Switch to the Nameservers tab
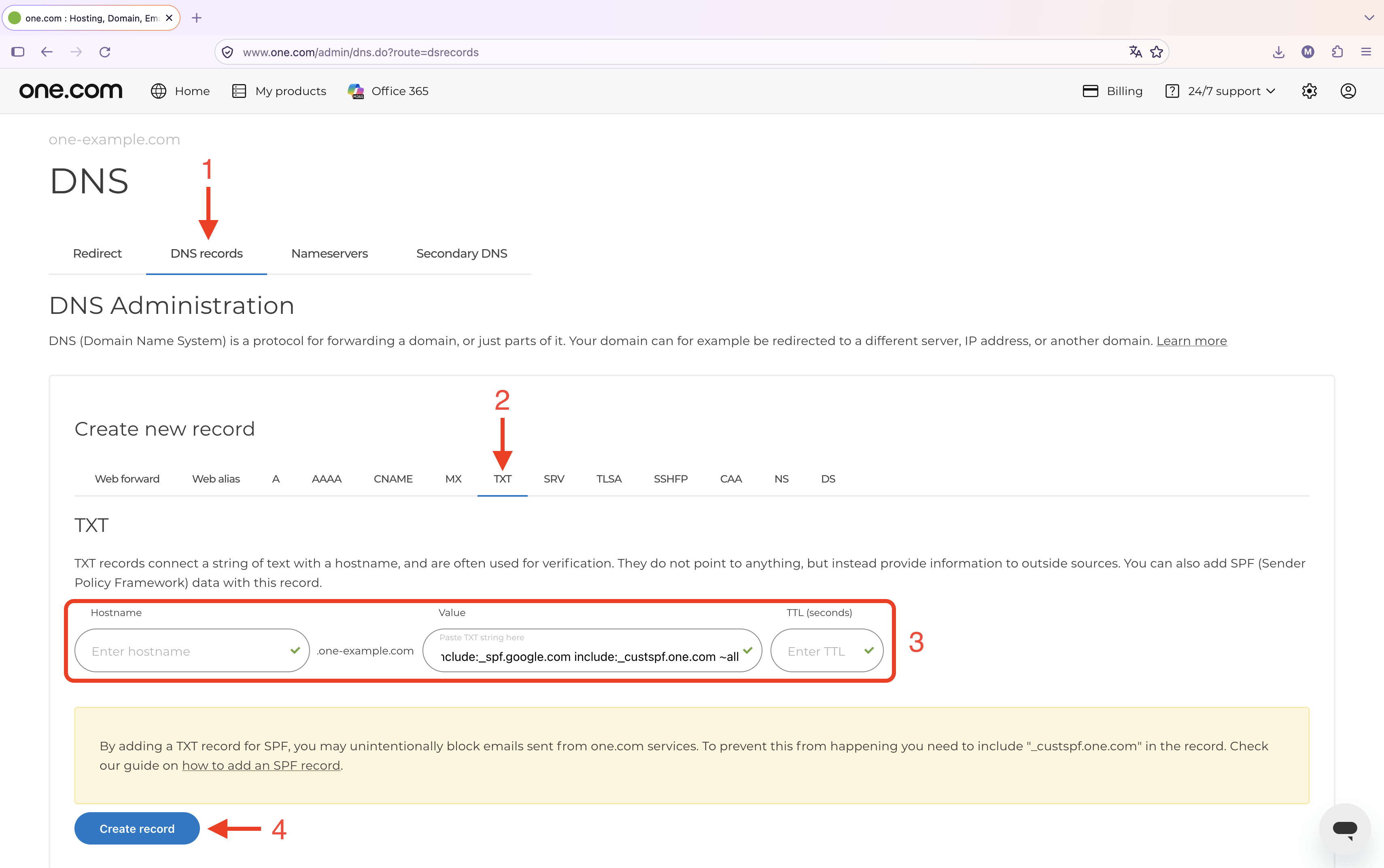1384x868 pixels. (330, 254)
